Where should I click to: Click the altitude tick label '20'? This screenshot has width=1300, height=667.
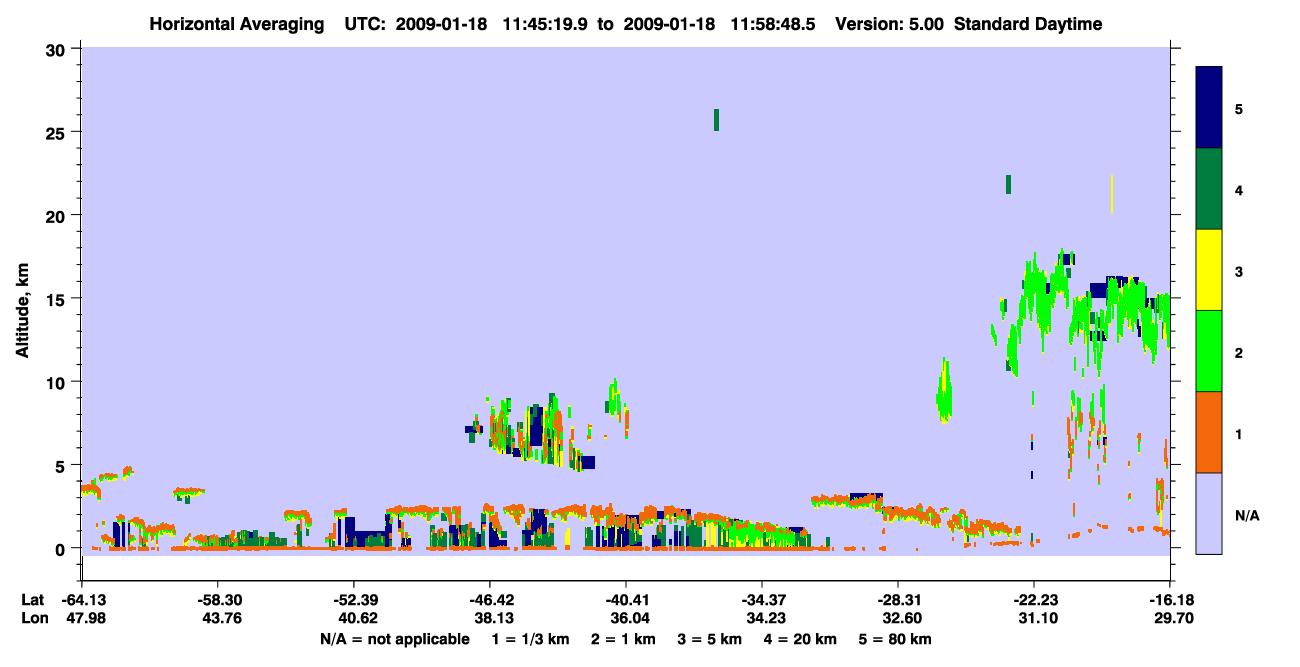[x=58, y=215]
